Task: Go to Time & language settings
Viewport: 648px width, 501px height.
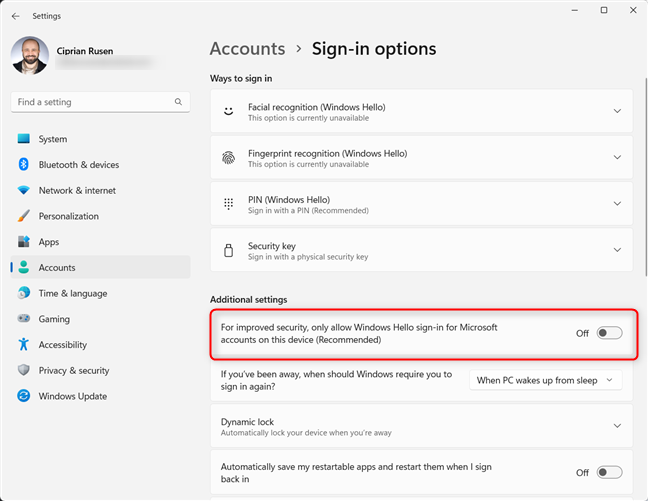Action: click(x=73, y=293)
